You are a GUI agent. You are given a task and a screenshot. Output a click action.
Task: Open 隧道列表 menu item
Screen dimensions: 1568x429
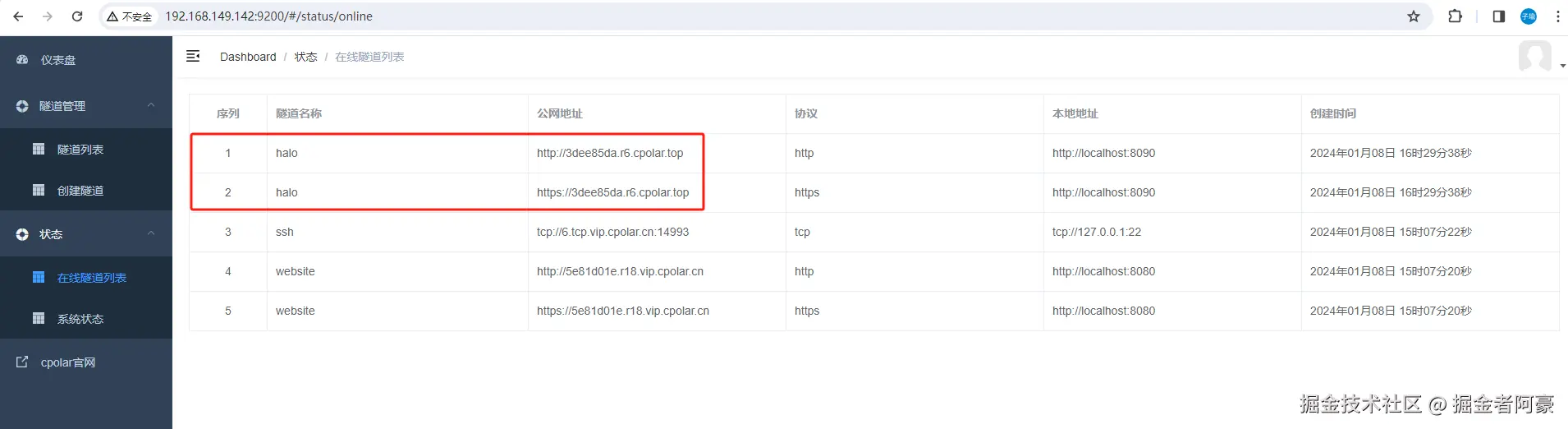(86, 150)
